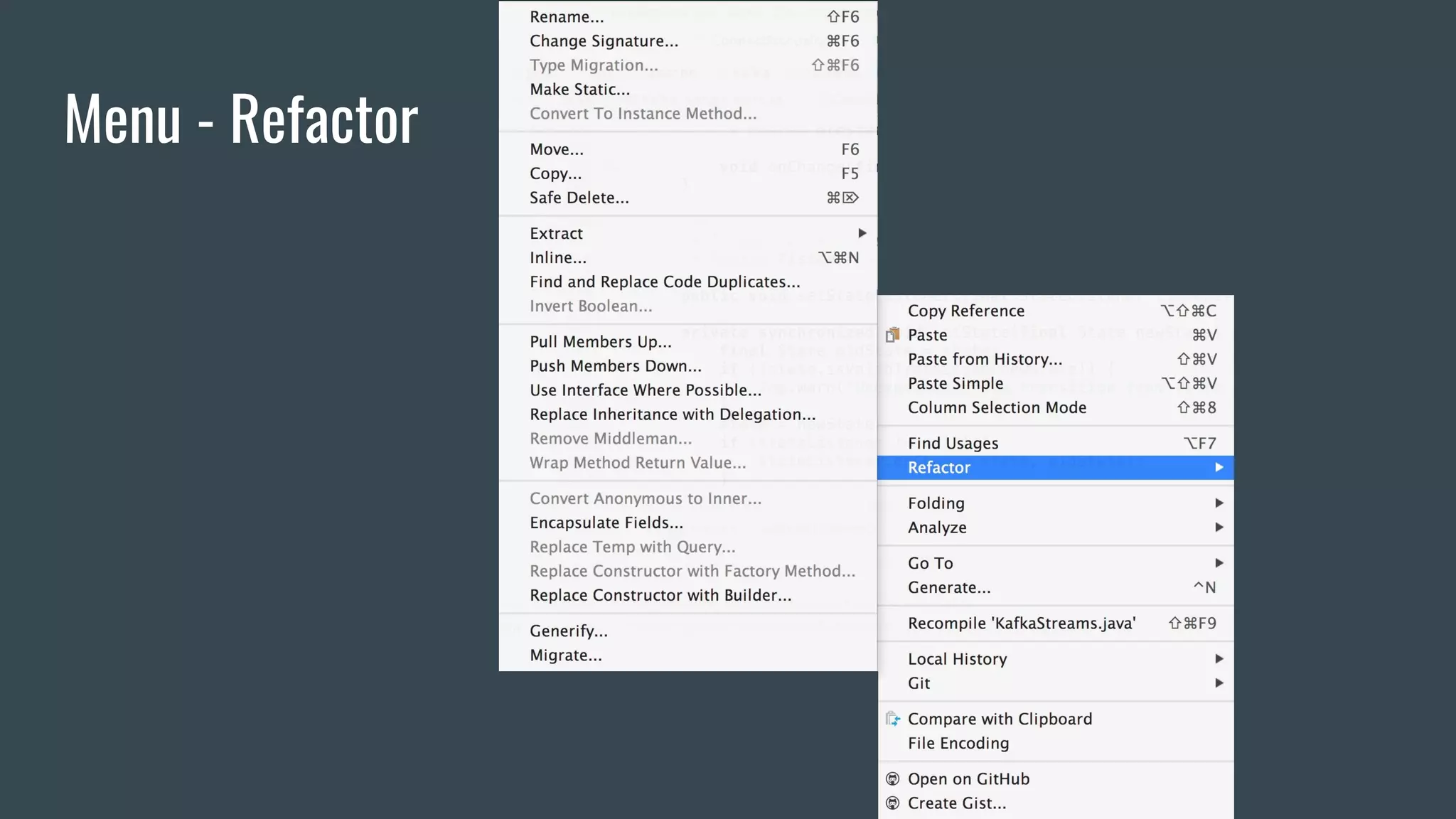Choose Rename... from the Refactor menu
This screenshot has width=1456, height=819.
click(688, 17)
